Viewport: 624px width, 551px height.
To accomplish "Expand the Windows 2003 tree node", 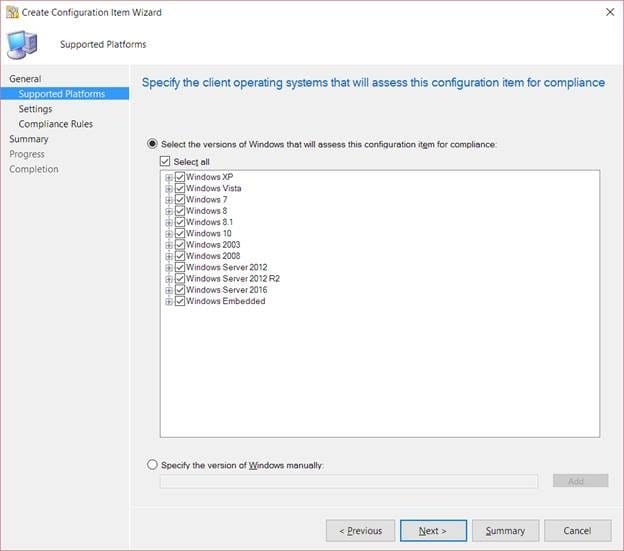I will point(169,245).
